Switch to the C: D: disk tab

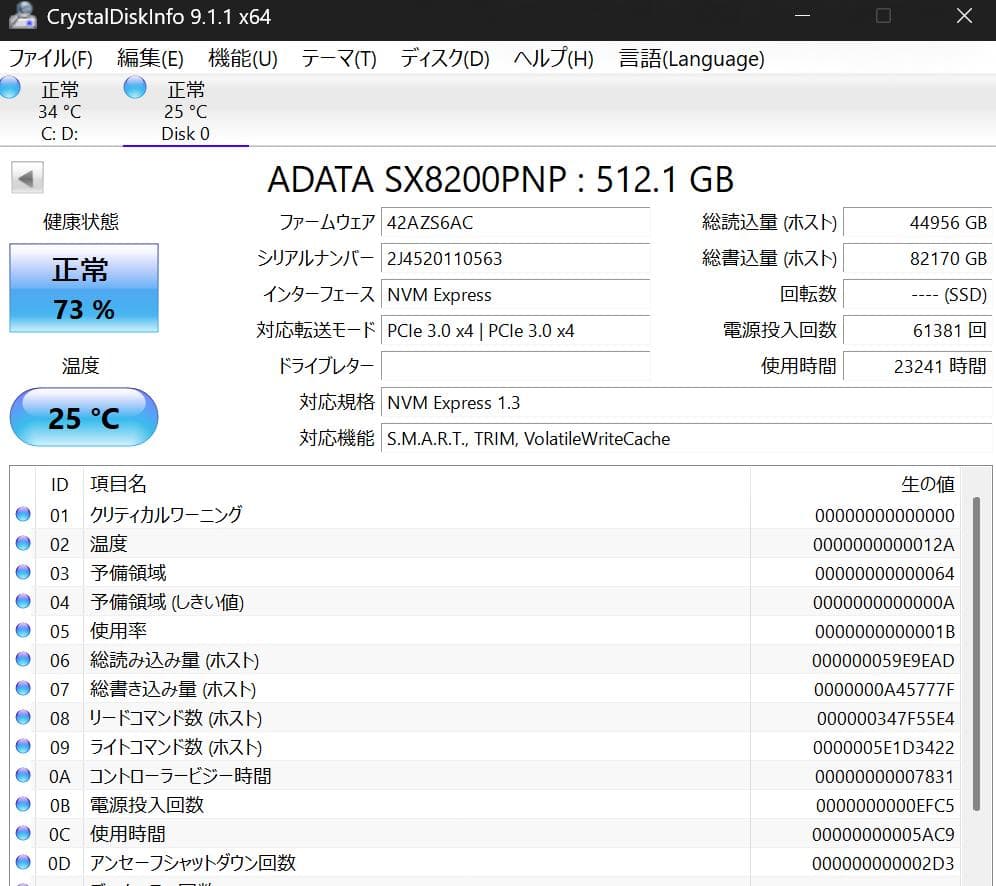point(60,111)
